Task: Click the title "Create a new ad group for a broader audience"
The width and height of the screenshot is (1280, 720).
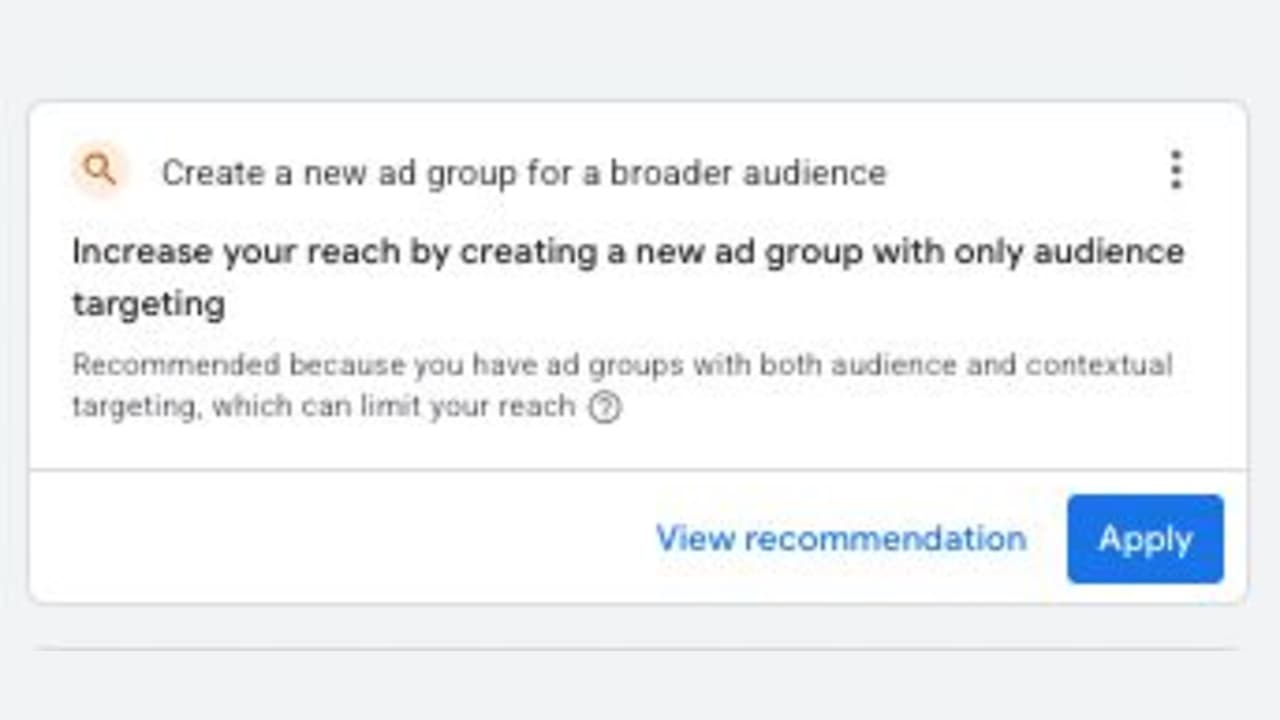Action: (x=523, y=173)
